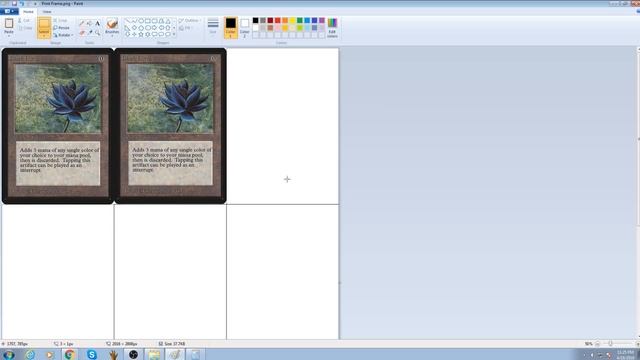Click the second Black Lotus card image
The width and height of the screenshot is (640, 360).
tap(170, 126)
